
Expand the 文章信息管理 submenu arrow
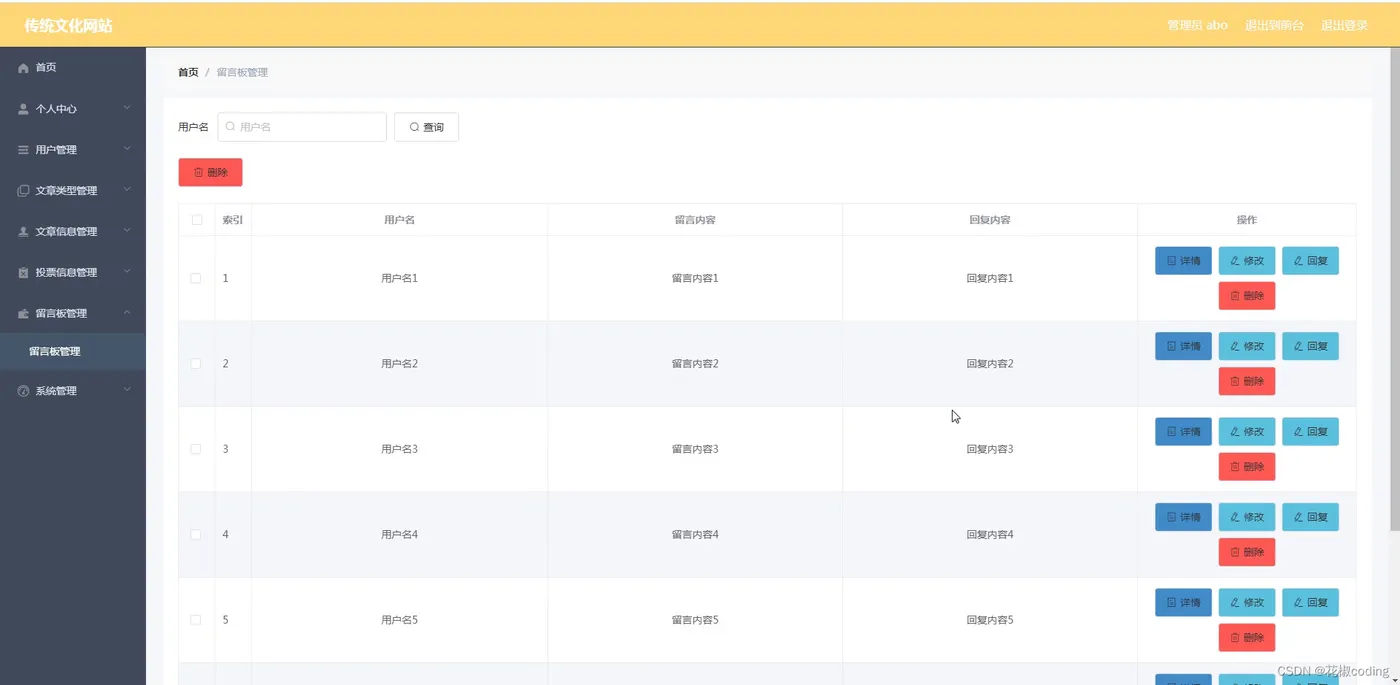click(127, 231)
